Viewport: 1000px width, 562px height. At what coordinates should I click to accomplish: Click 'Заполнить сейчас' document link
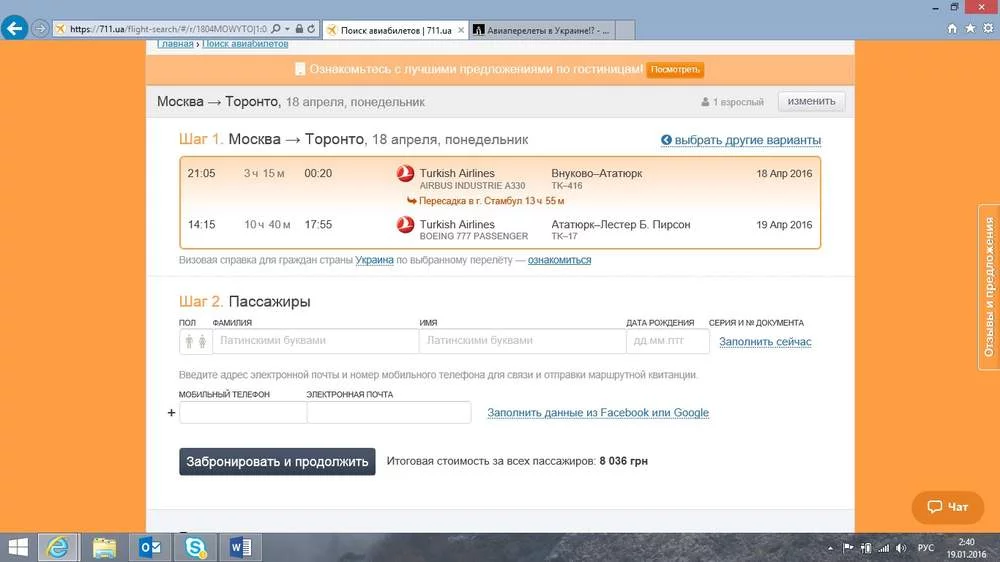tap(765, 341)
